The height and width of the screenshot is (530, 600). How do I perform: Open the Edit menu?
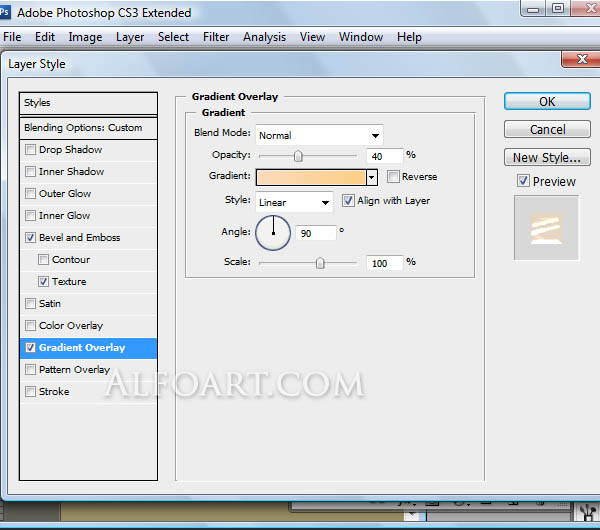(45, 37)
